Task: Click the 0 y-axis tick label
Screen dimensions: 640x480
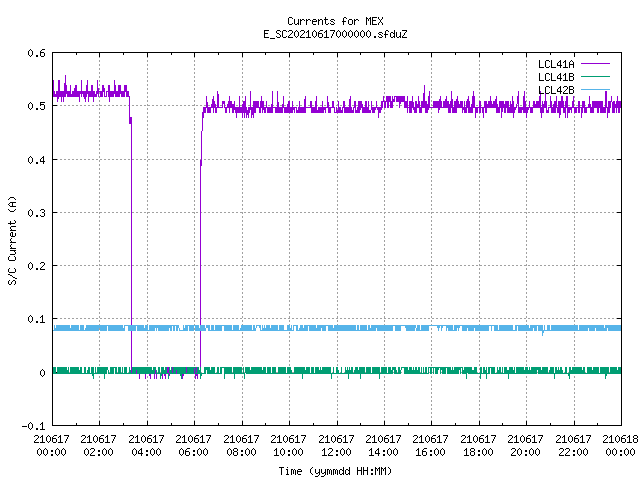Action: 42,373
